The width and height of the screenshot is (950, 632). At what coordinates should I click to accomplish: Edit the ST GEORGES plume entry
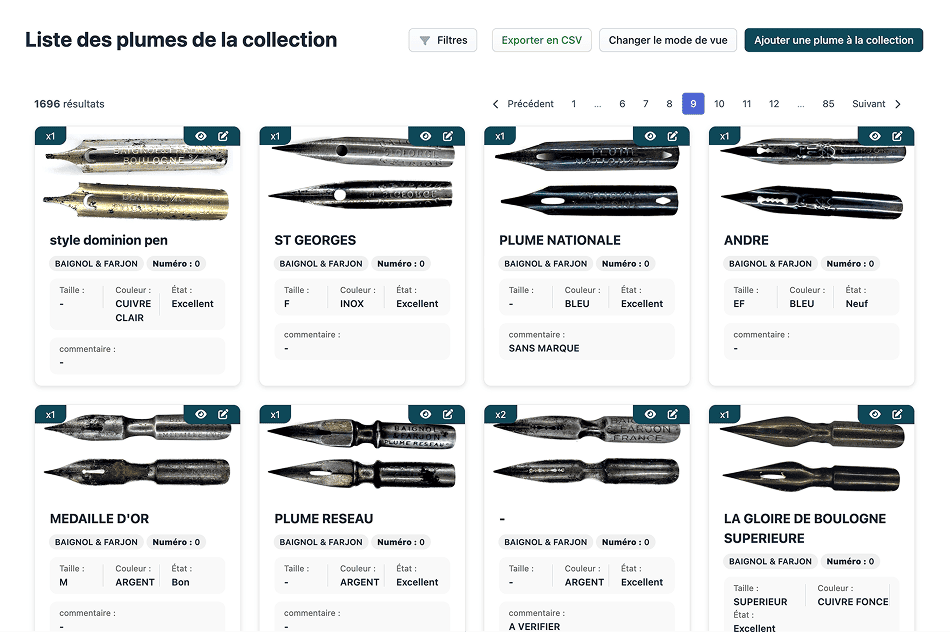point(449,136)
